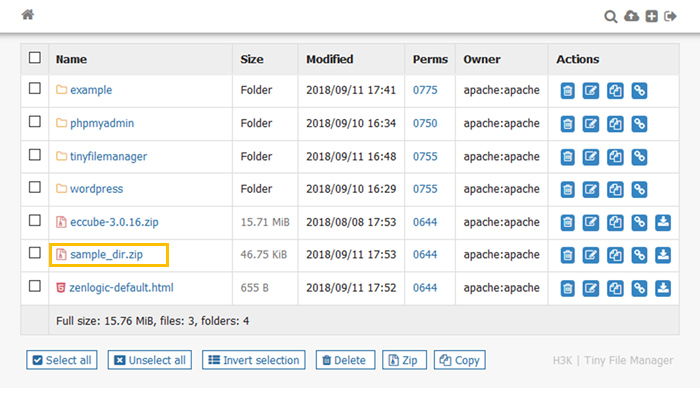Image resolution: width=700 pixels, height=404 pixels.
Task: Open the sample_dir.zip file link
Action: 106,255
